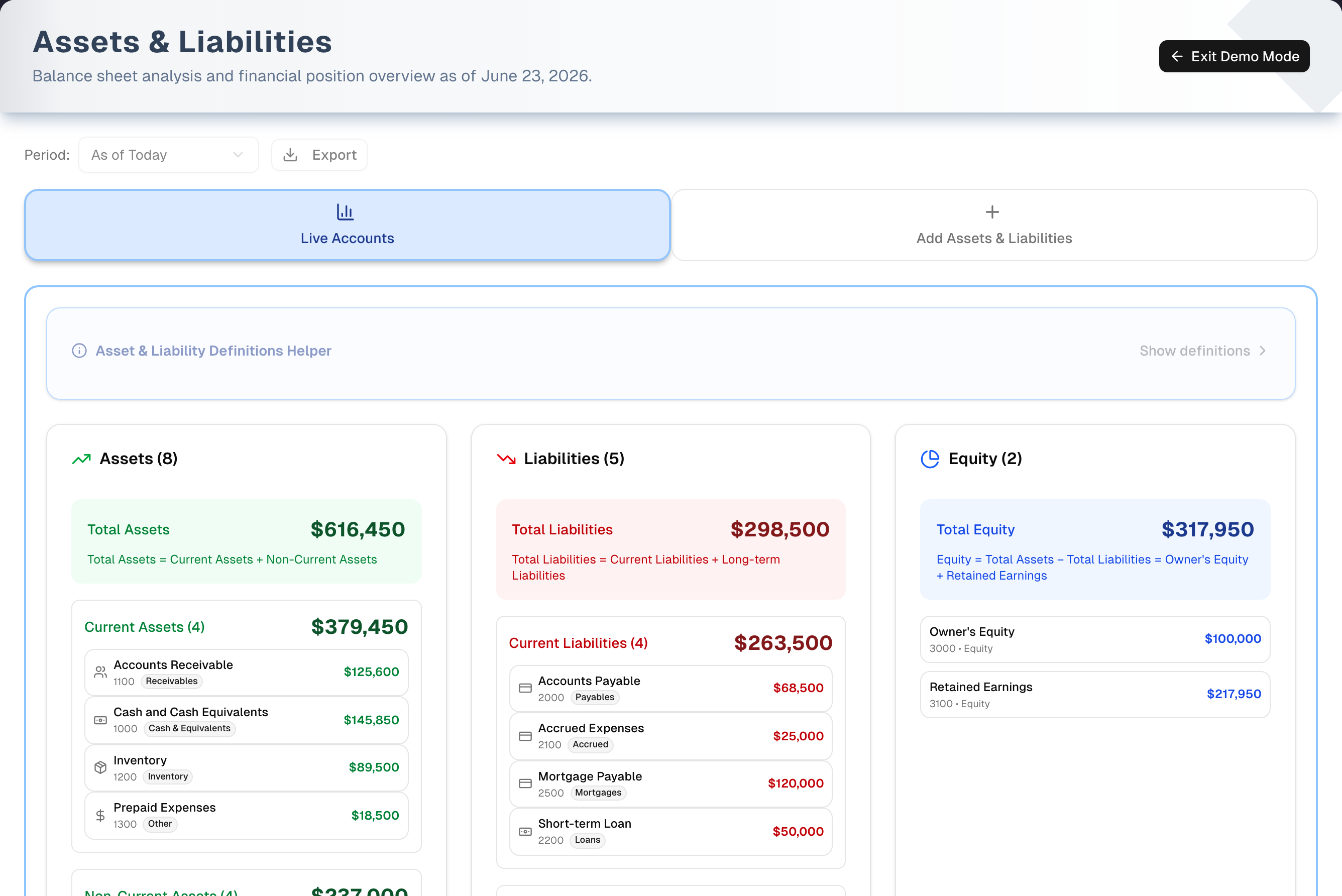The height and width of the screenshot is (896, 1342).
Task: Click the $125,600 Accounts Receivable amount
Action: (x=371, y=672)
